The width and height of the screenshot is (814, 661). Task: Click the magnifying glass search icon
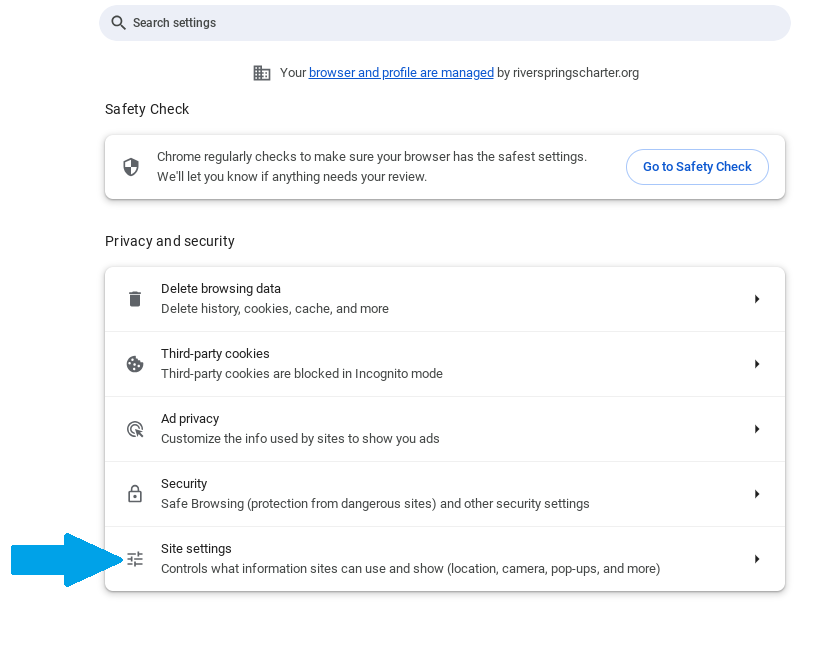pyautogui.click(x=119, y=23)
